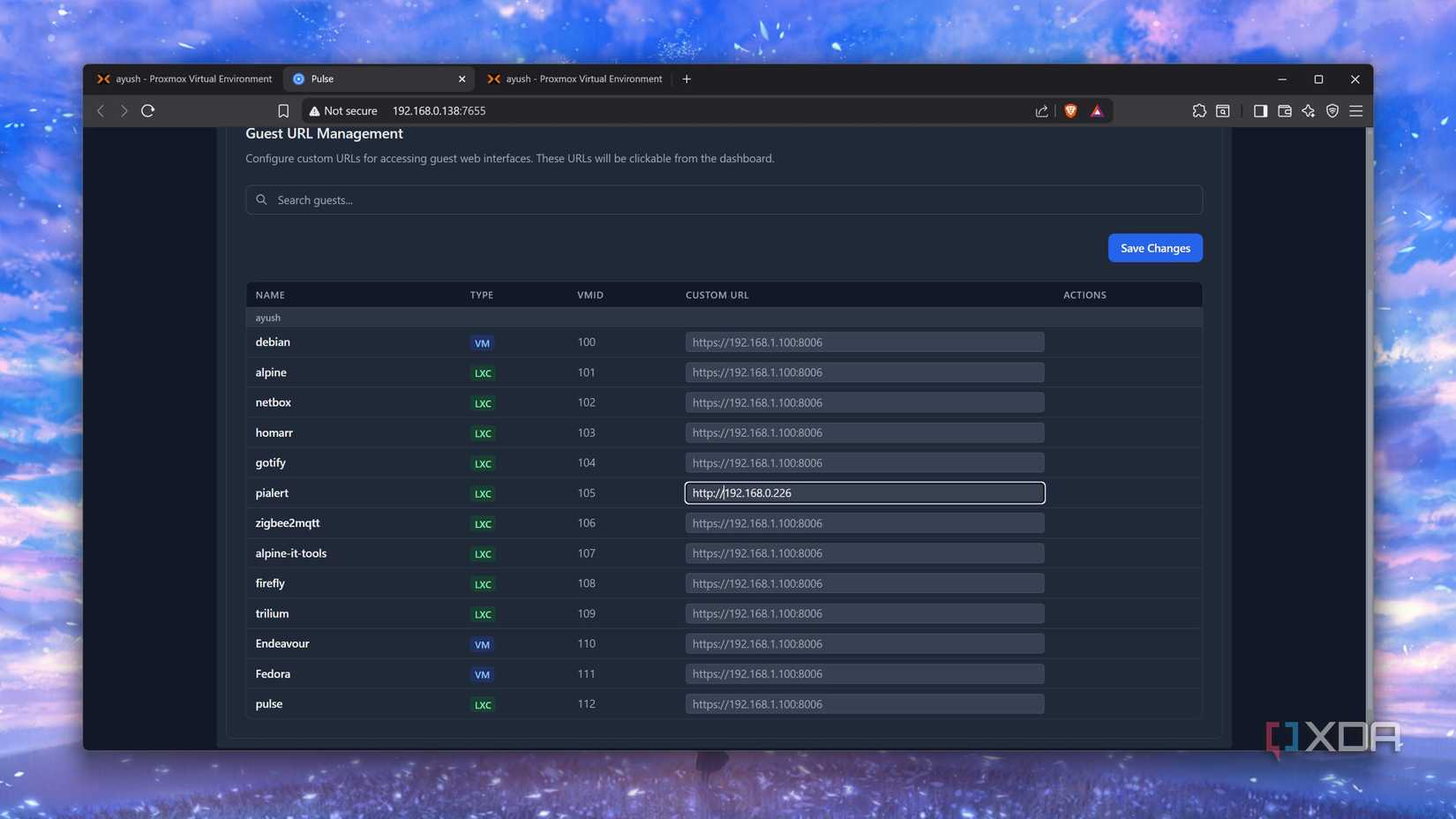Click the custom URL field for gotify
The height and width of the screenshot is (819, 1456).
(865, 462)
